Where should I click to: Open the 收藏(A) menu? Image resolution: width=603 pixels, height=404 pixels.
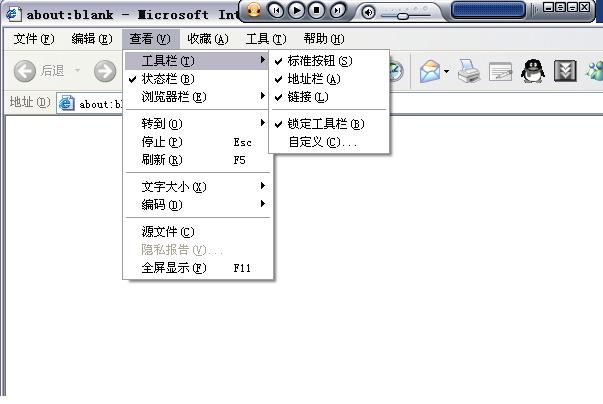(208, 39)
